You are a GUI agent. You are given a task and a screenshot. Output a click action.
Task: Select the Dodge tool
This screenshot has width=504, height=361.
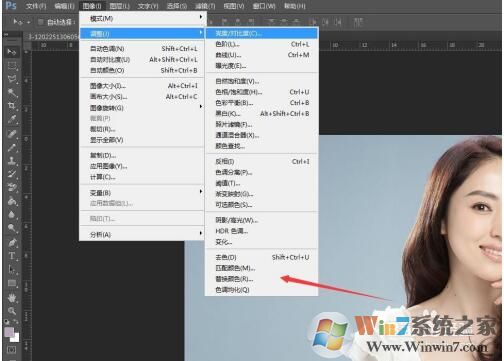click(x=12, y=228)
